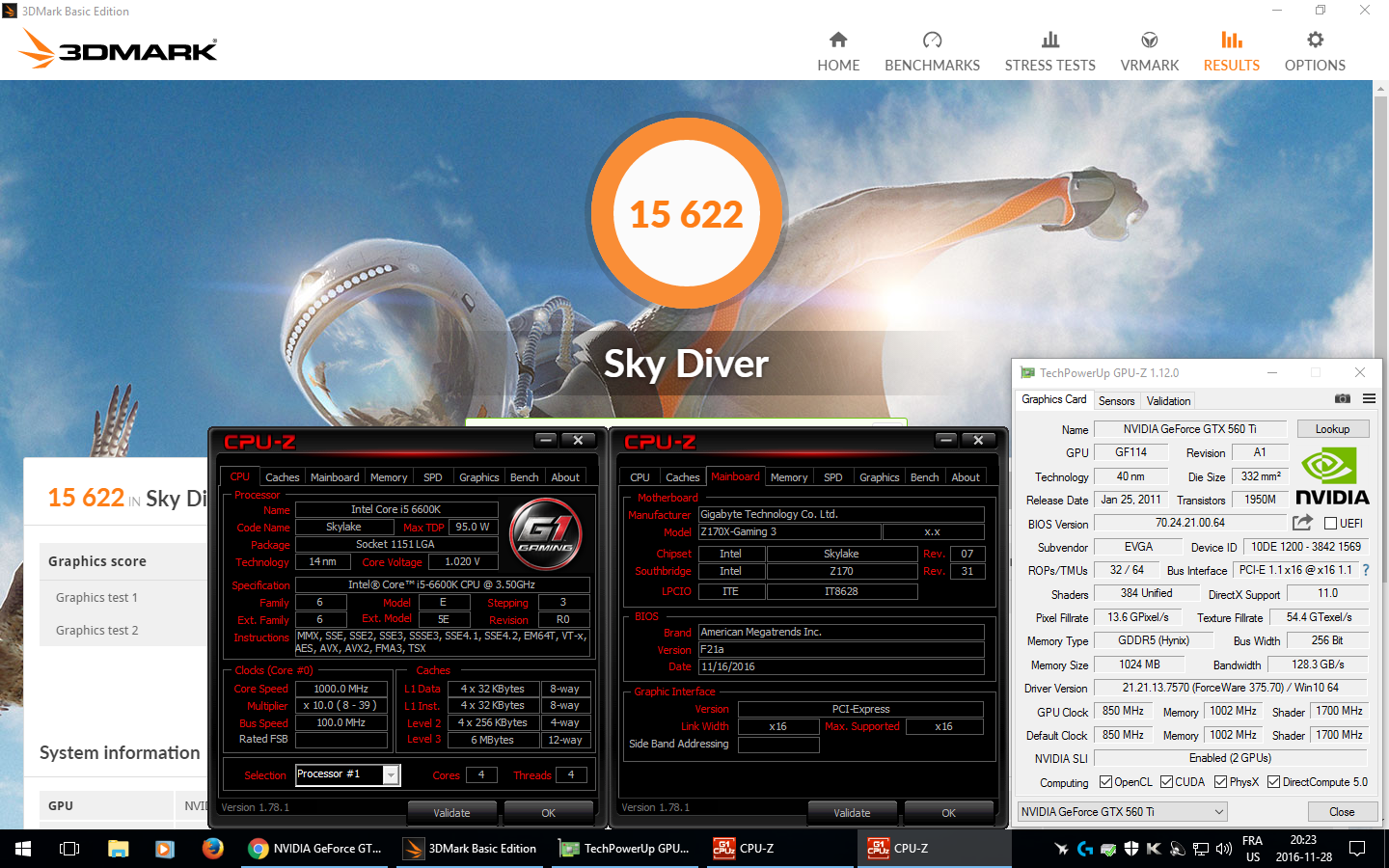This screenshot has height=868, width=1389.
Task: Switch to Chrome NVIDIA GeForce taskbar window
Action: [x=316, y=849]
